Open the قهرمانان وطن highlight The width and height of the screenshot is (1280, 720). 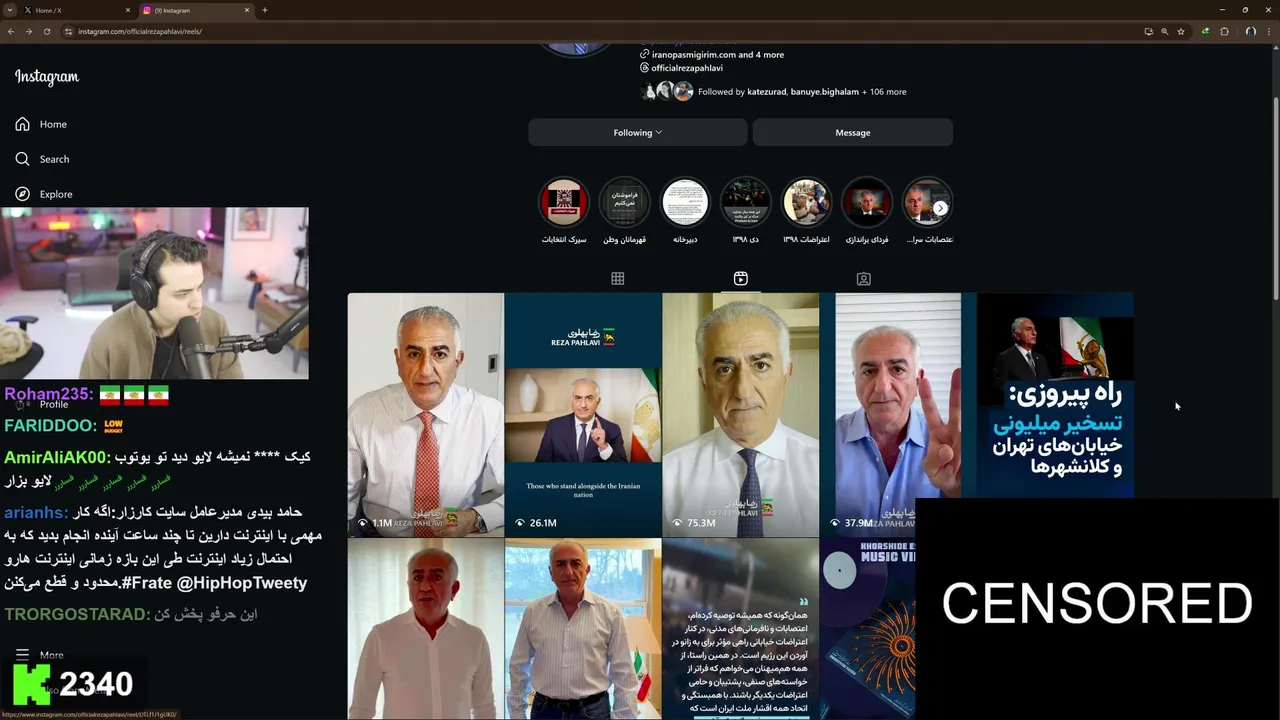[x=624, y=211]
